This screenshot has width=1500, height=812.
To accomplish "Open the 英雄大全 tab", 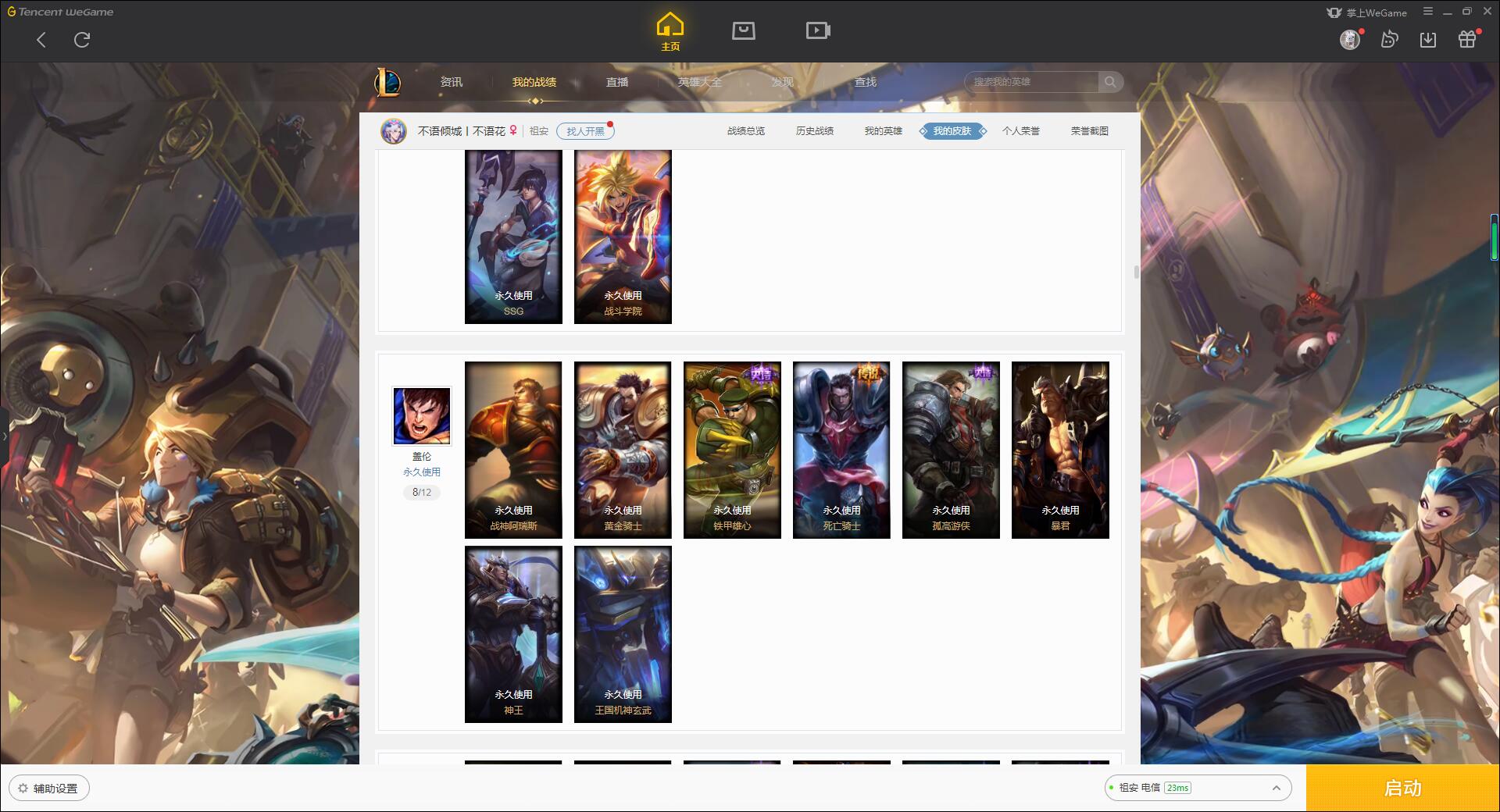I will tap(700, 82).
